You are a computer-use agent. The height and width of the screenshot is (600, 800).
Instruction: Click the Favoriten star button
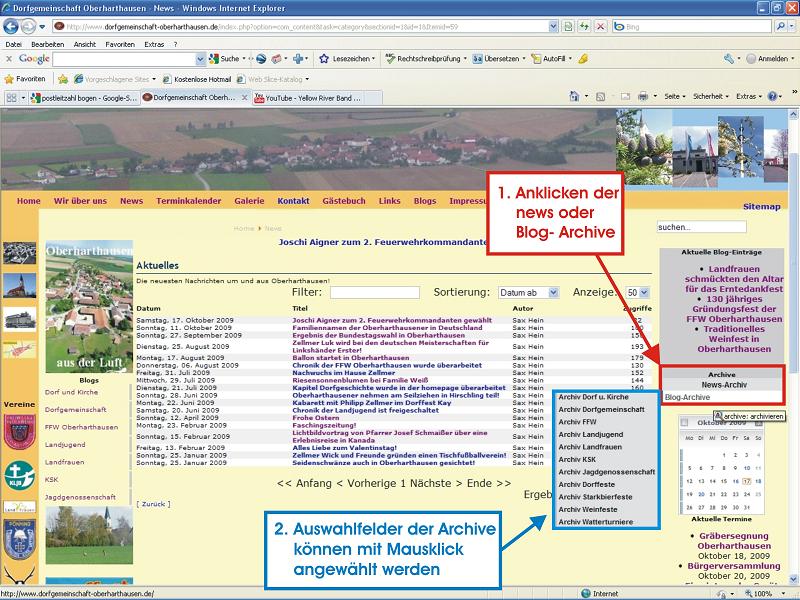pyautogui.click(x=24, y=79)
